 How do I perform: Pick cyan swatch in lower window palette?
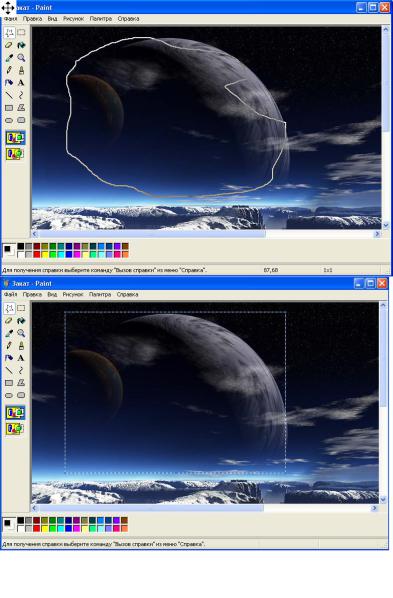[x=61, y=528]
